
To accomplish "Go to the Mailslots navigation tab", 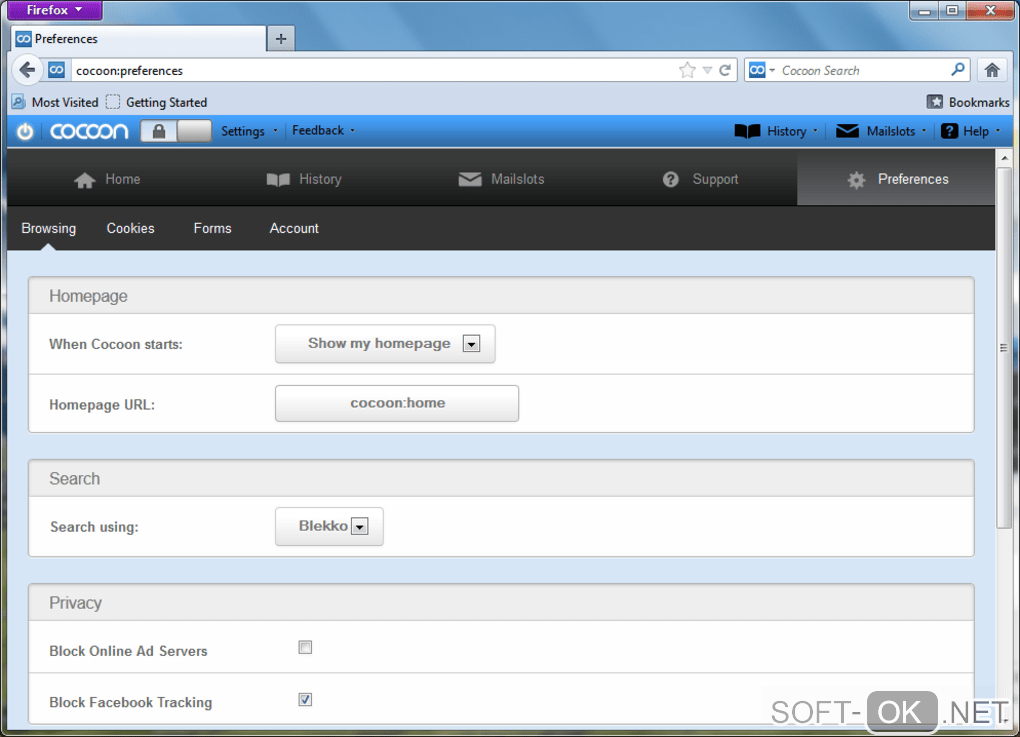I will point(501,179).
